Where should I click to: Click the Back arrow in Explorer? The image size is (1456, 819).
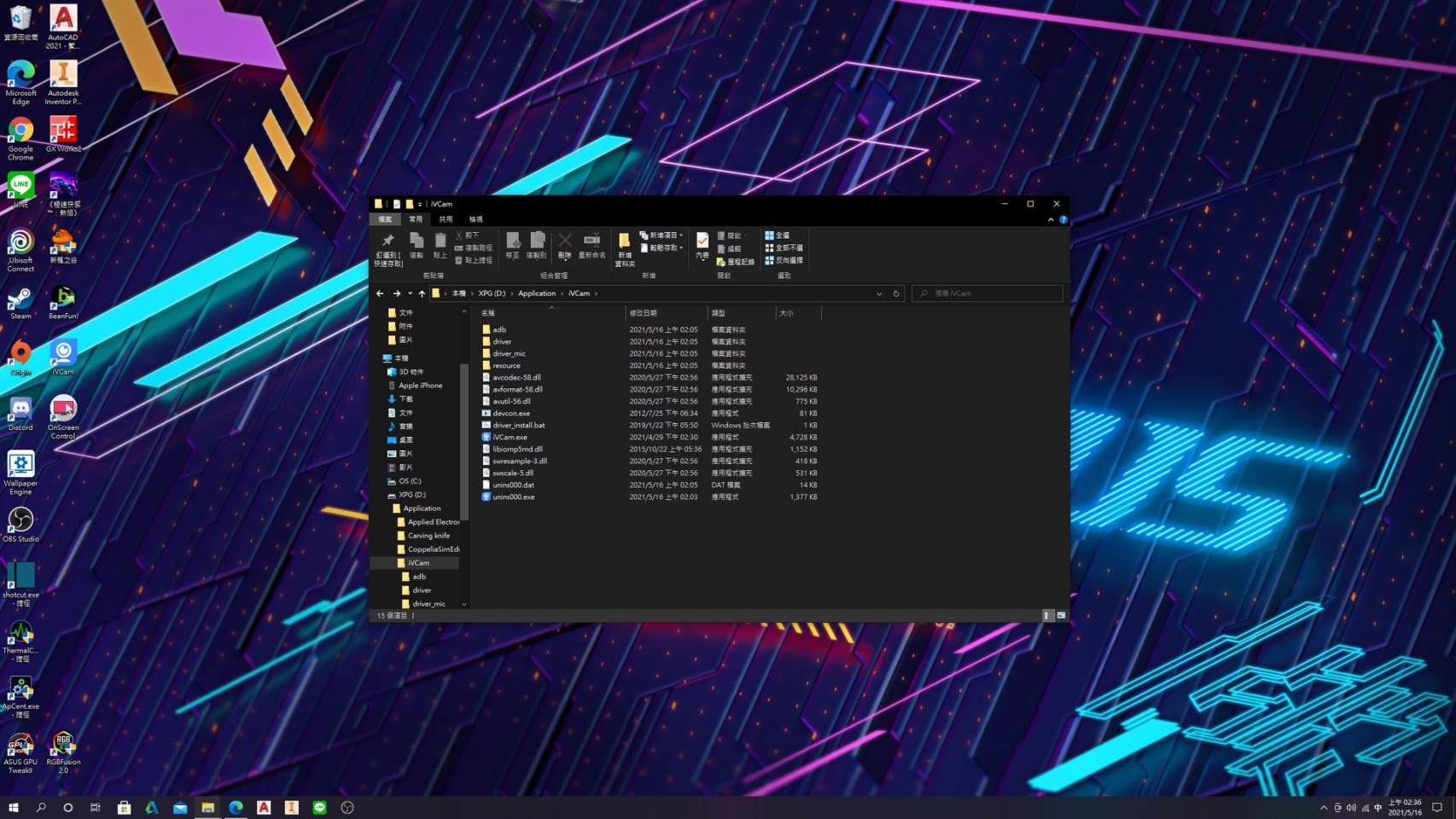[380, 293]
